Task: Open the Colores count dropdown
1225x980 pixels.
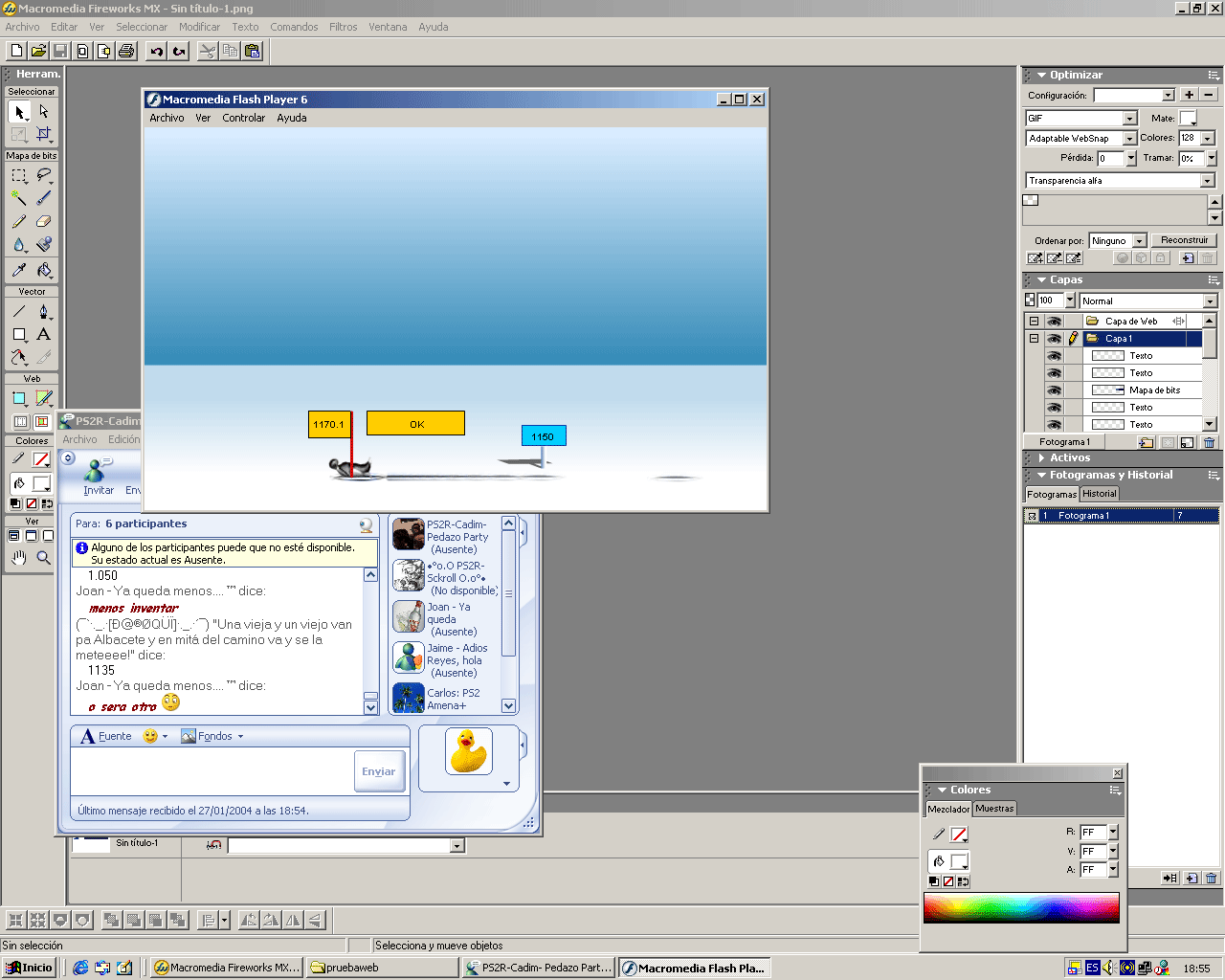Action: 1207,139
